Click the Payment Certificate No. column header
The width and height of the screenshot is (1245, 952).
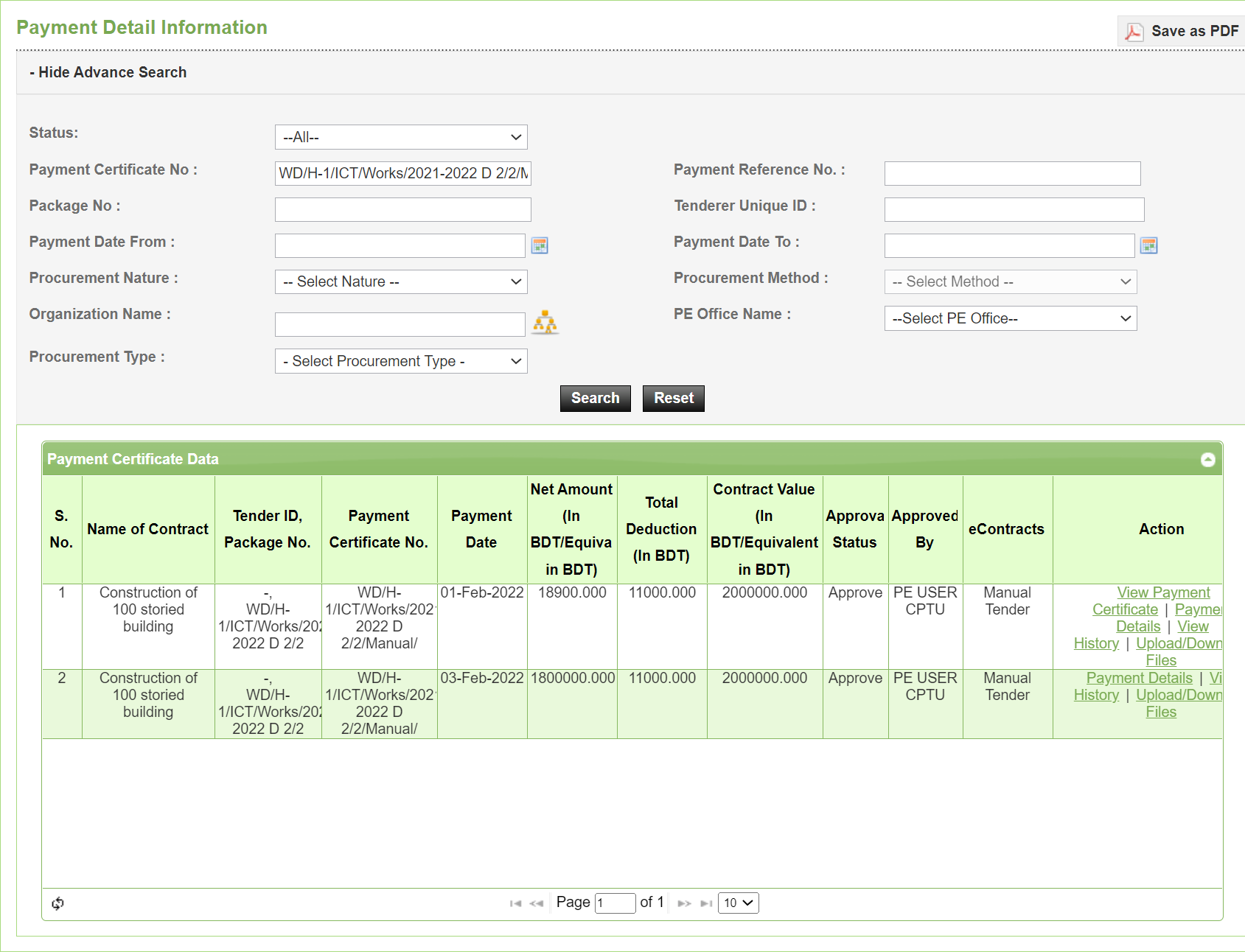tap(379, 529)
